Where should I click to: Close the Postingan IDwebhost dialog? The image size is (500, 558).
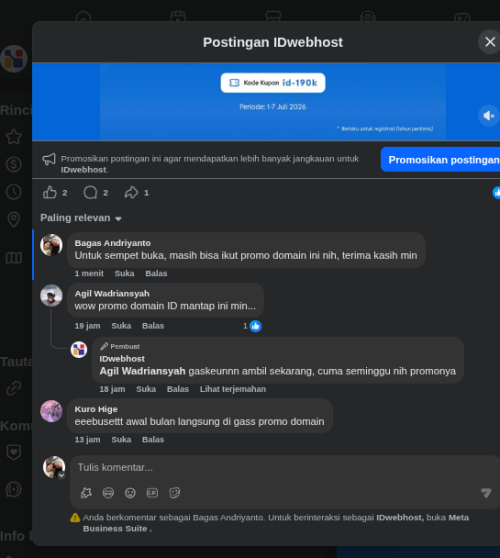coord(490,42)
